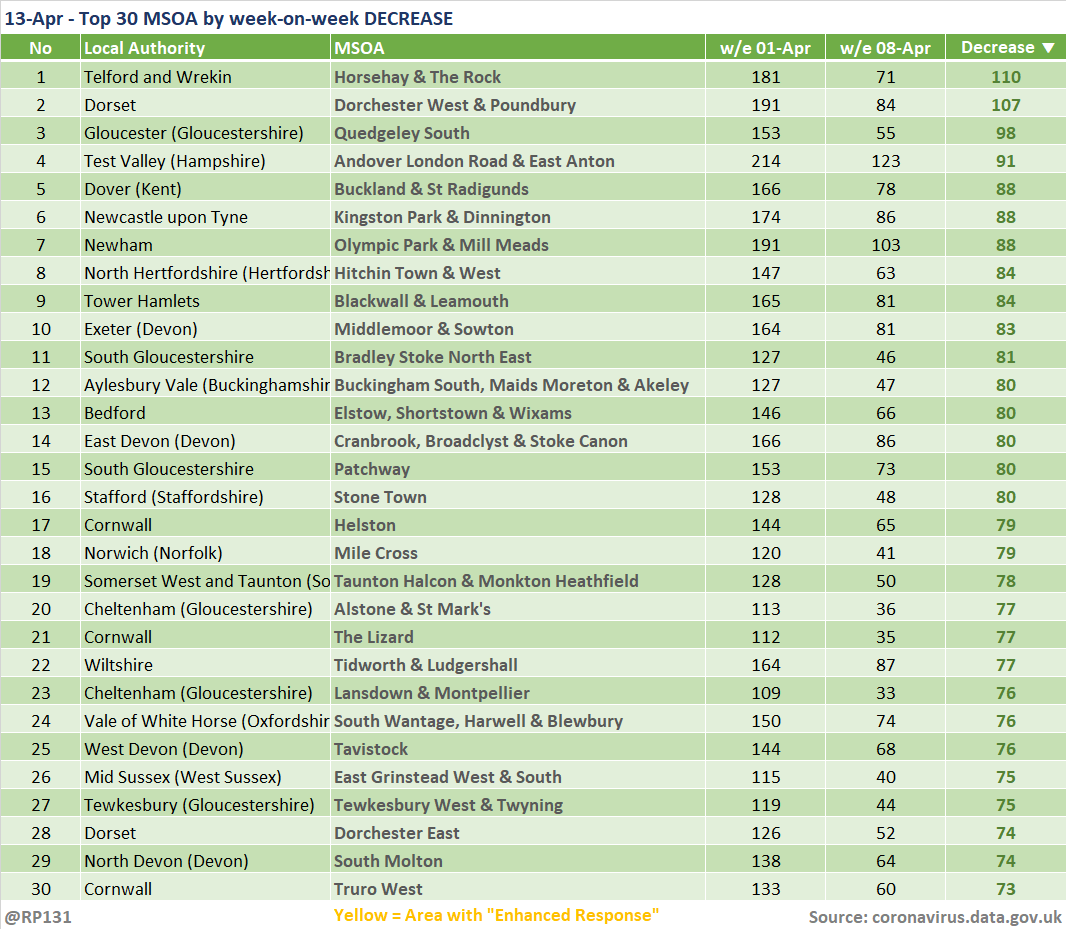Click value 103 in Newham row

[x=885, y=245]
